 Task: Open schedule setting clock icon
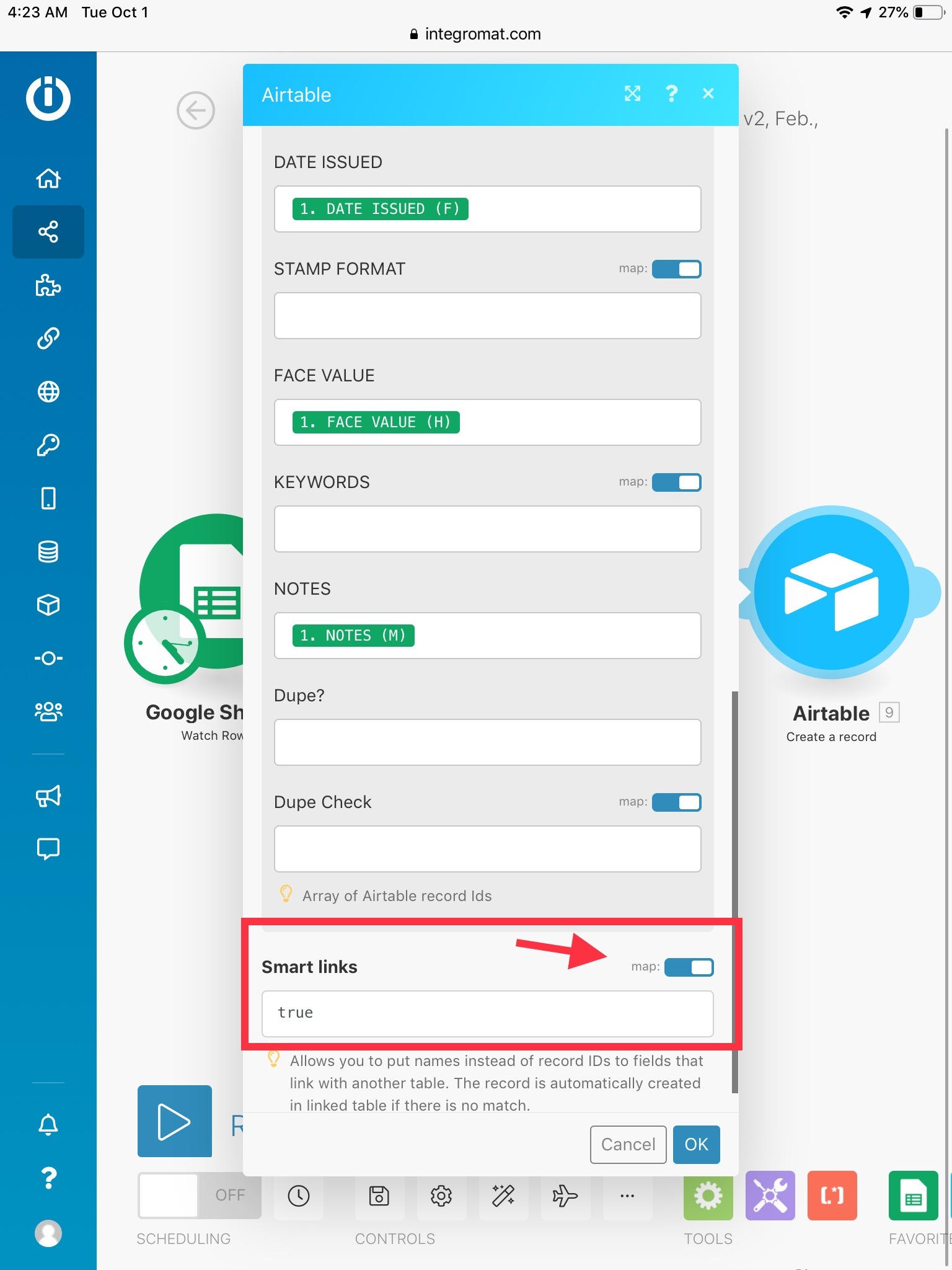(299, 1196)
